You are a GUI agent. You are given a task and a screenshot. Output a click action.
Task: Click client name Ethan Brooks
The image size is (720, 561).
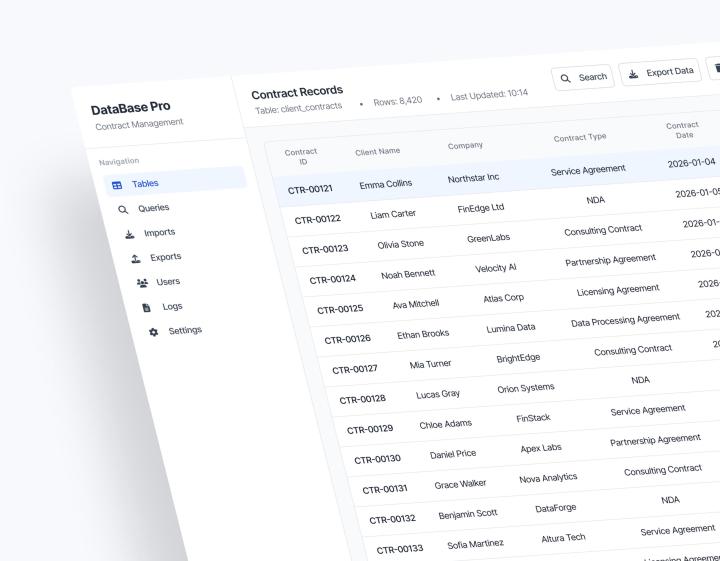click(x=423, y=334)
